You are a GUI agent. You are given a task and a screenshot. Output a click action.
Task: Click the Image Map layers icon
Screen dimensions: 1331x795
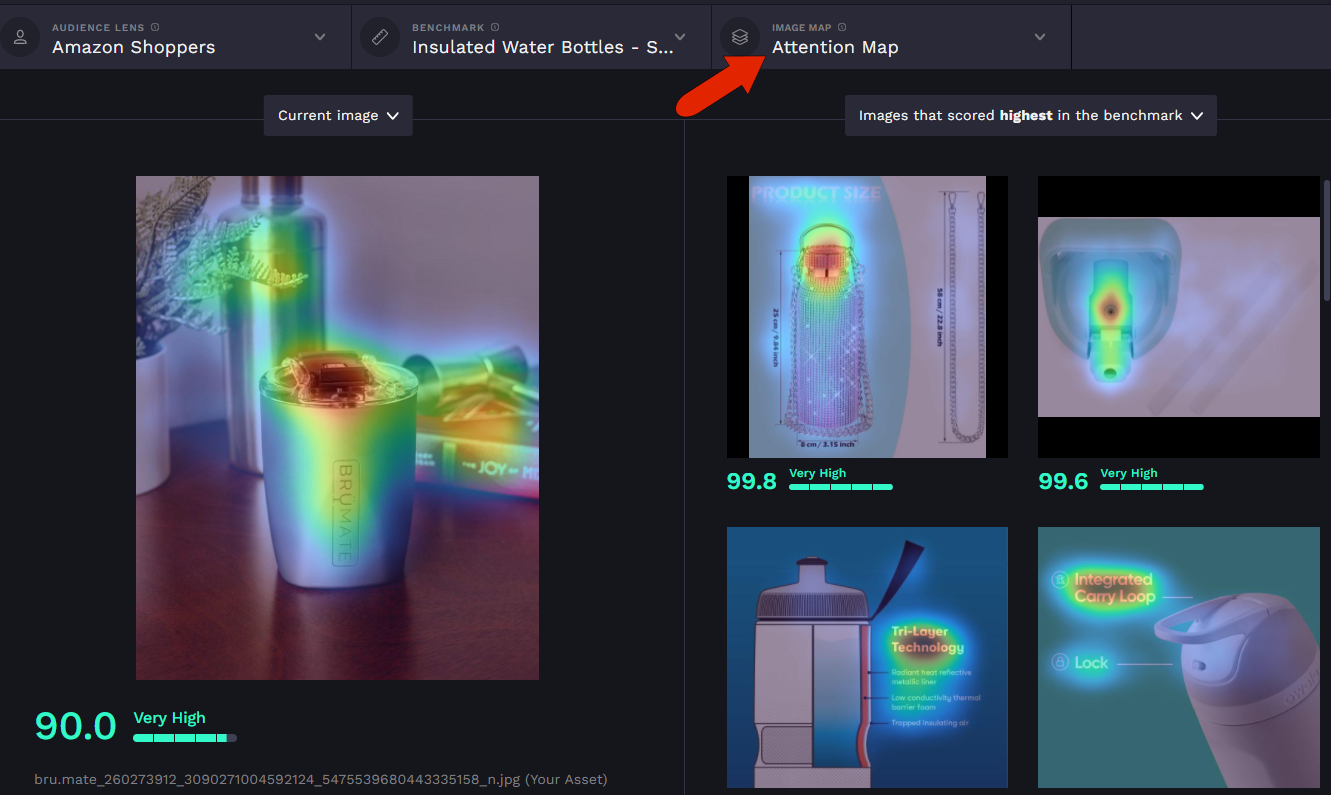point(740,37)
